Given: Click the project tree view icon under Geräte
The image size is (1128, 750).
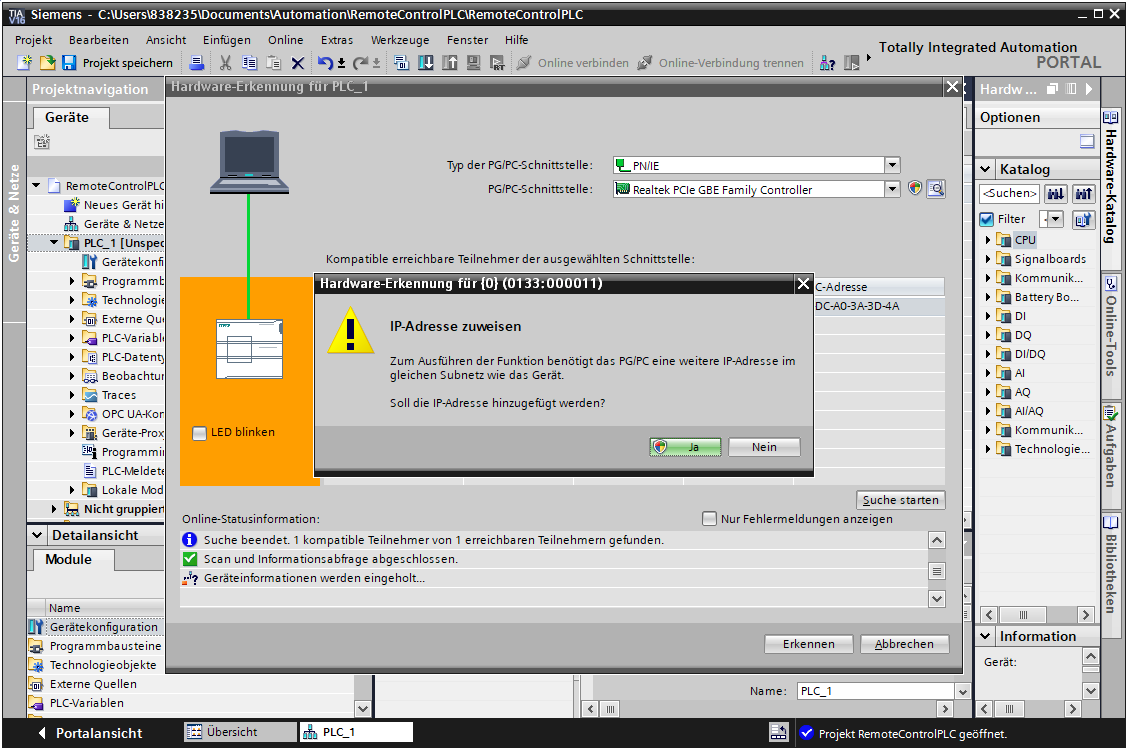Looking at the screenshot, I should coord(42,142).
